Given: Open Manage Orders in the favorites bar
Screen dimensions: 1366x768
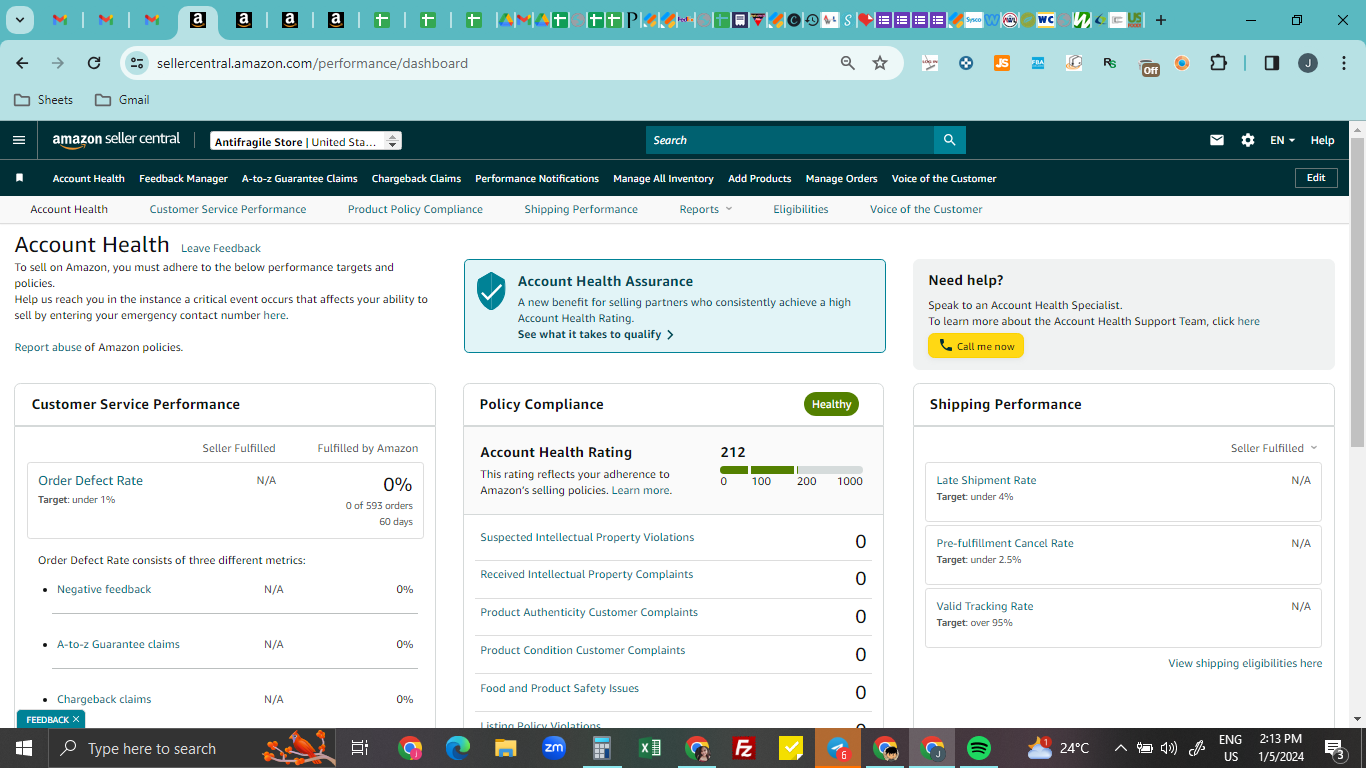Looking at the screenshot, I should [841, 178].
